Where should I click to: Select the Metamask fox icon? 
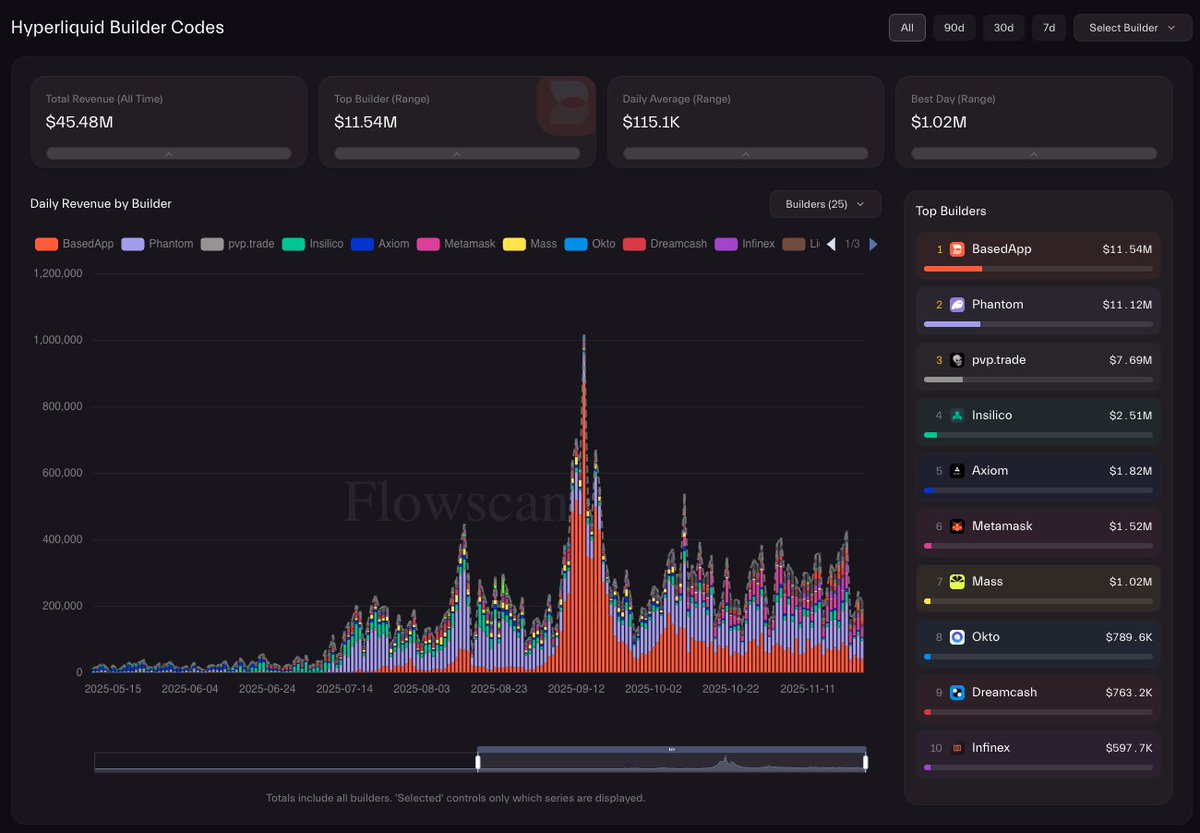pos(957,525)
